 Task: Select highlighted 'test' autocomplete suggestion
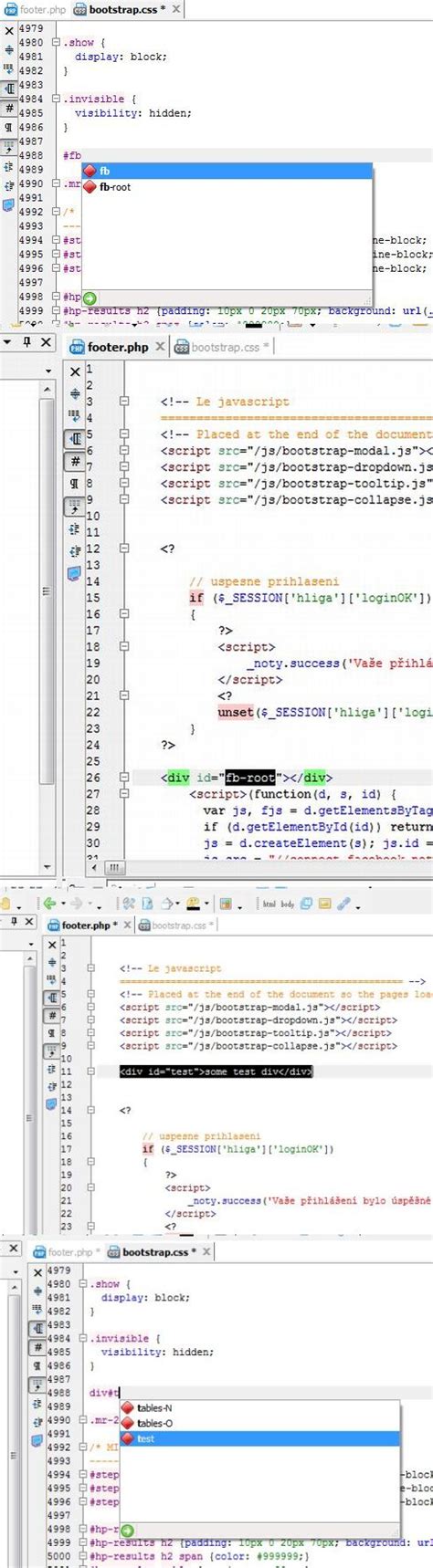(260, 1438)
